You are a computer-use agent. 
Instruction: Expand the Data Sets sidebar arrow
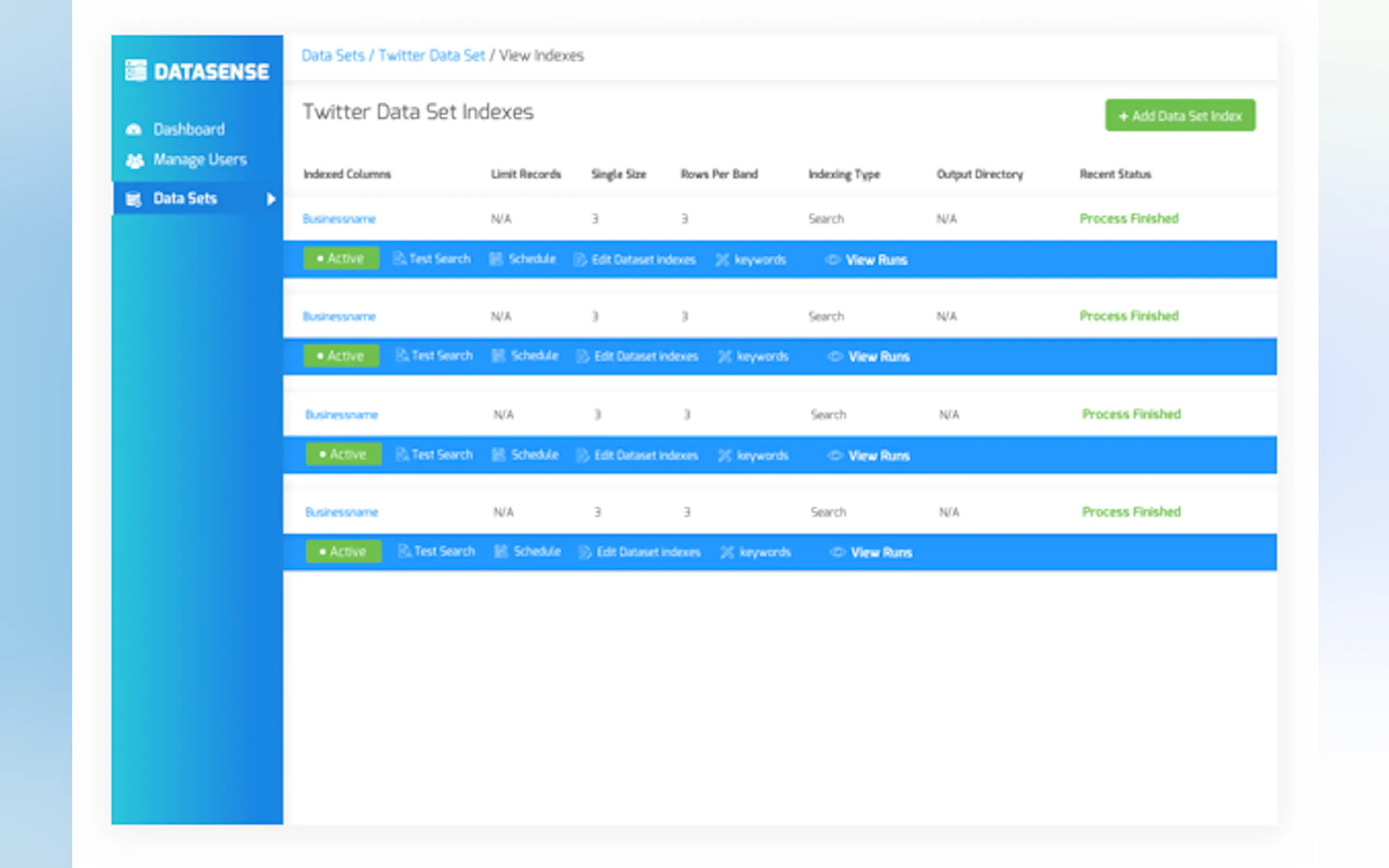tap(271, 199)
